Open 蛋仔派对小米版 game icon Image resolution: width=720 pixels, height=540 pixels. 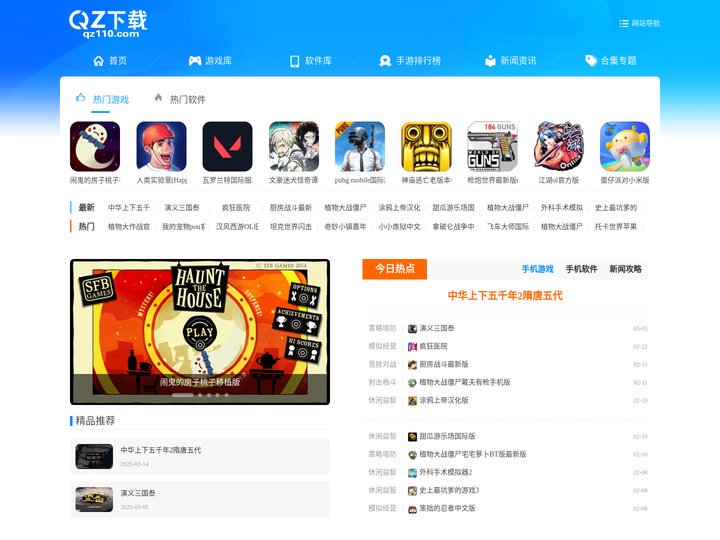[x=625, y=146]
